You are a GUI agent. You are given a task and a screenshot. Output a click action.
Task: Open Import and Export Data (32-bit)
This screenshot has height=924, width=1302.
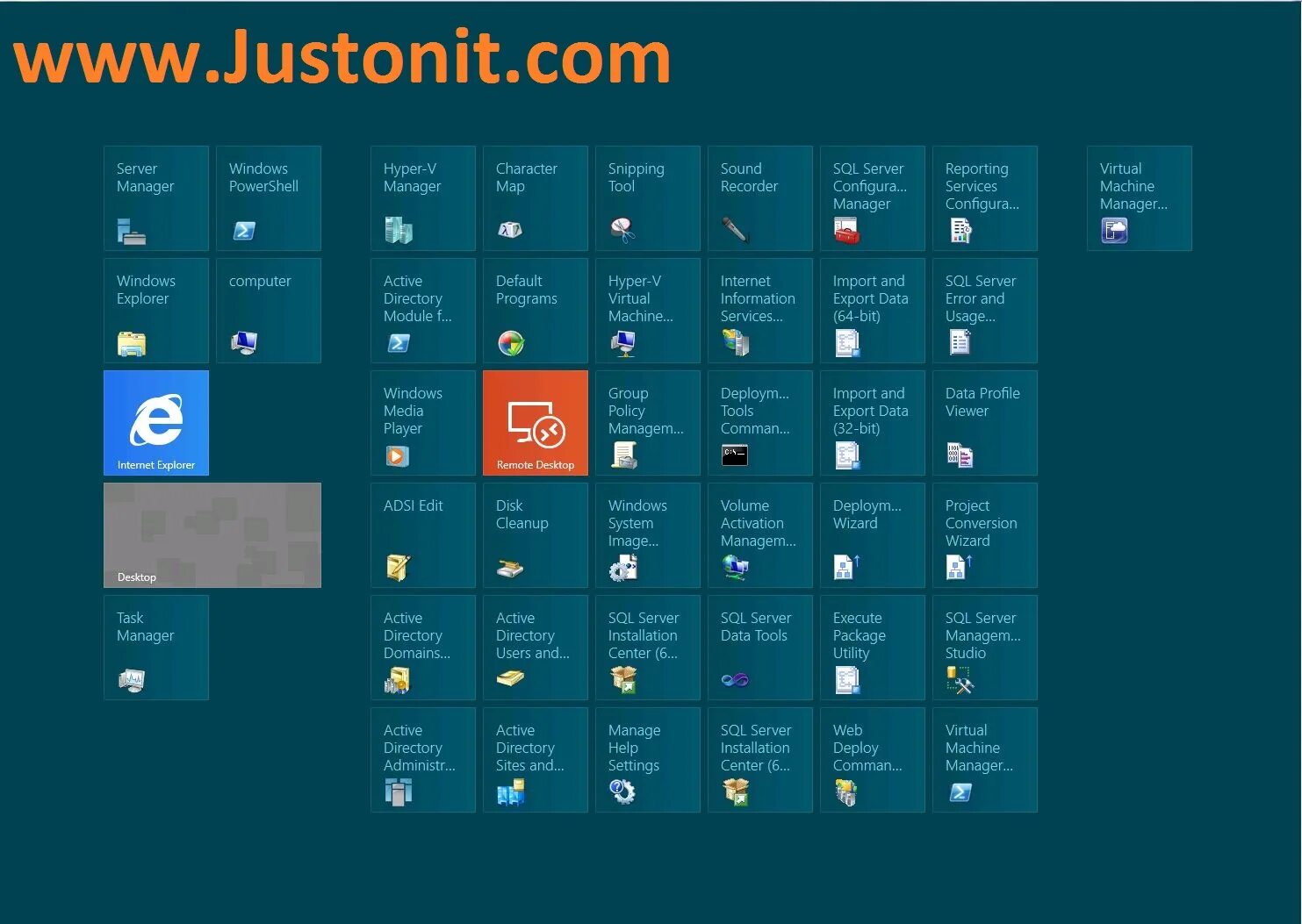pos(873,423)
